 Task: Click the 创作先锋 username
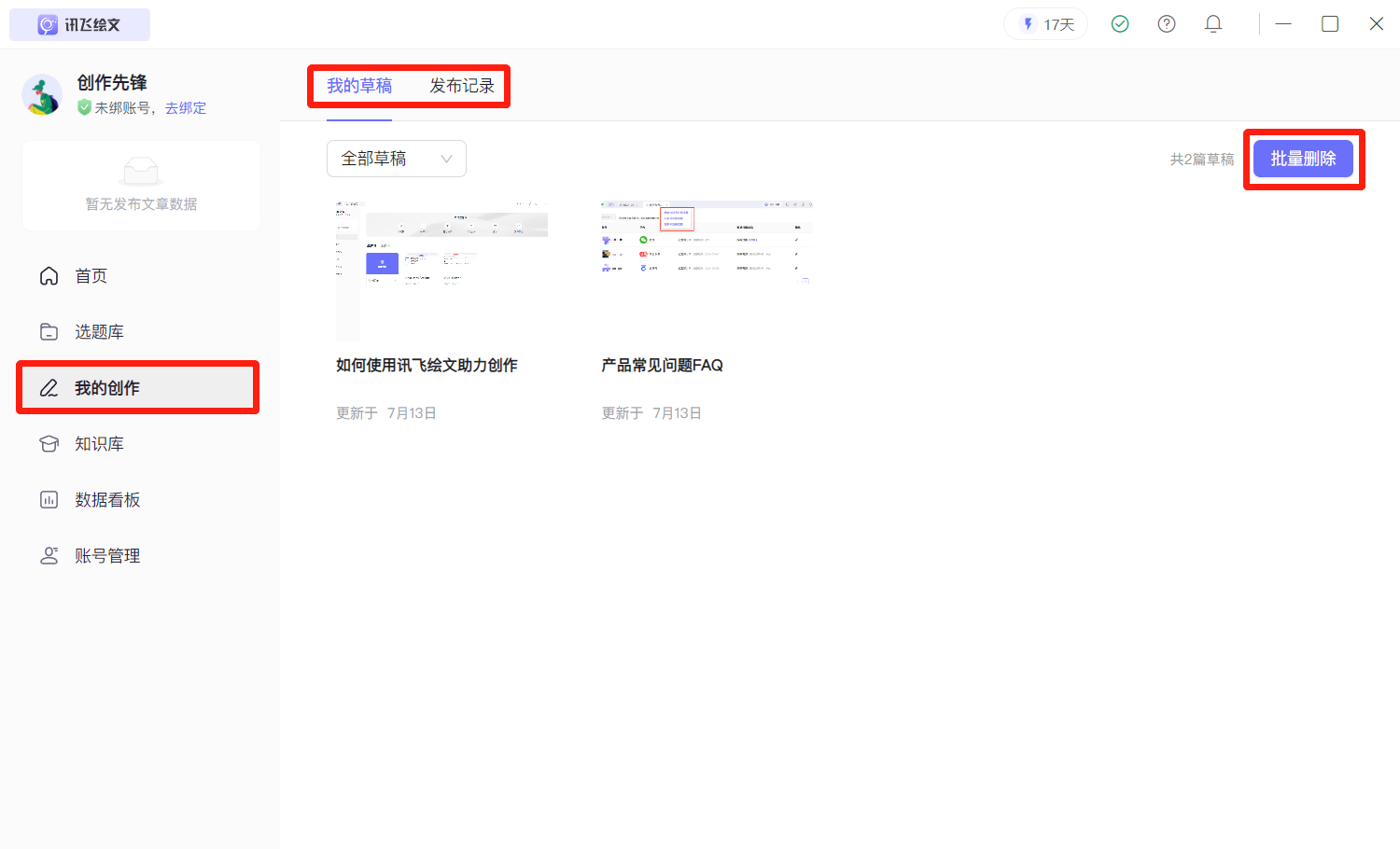click(112, 83)
